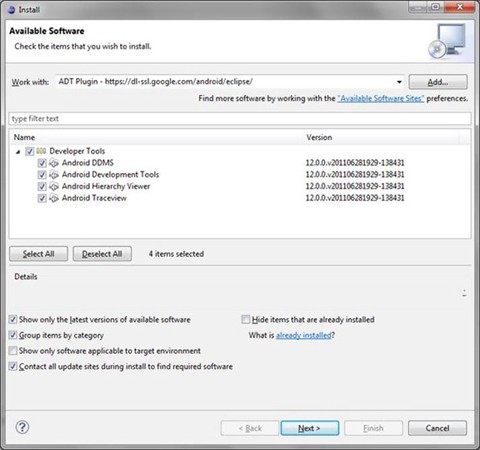Click the install wizard computer-disc image
This screenshot has width=480, height=450.
[448, 41]
